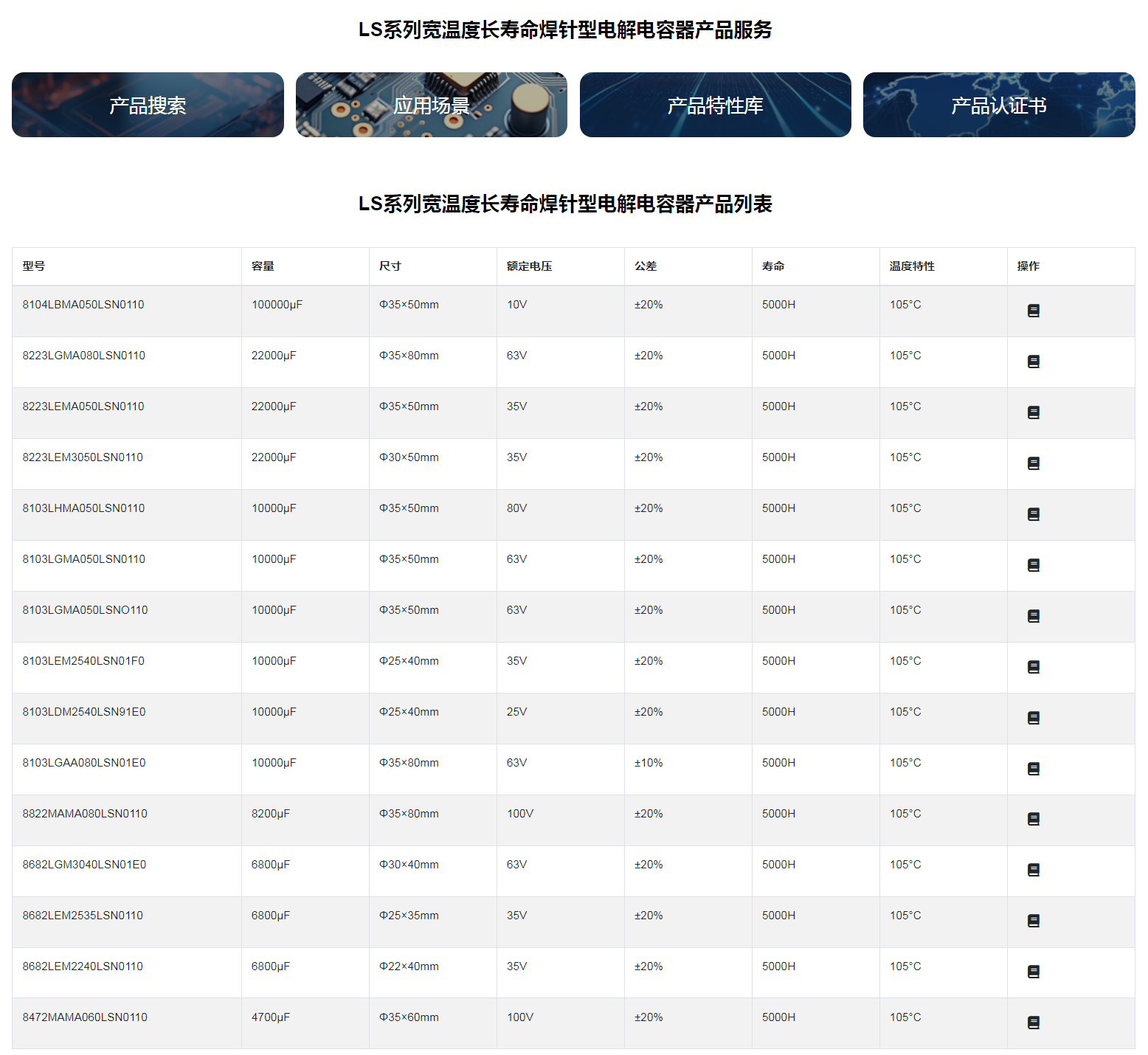Click the book icon for 8472MAMA060LSN0110
Viewport: 1148px width, 1055px height.
coord(1033,1023)
